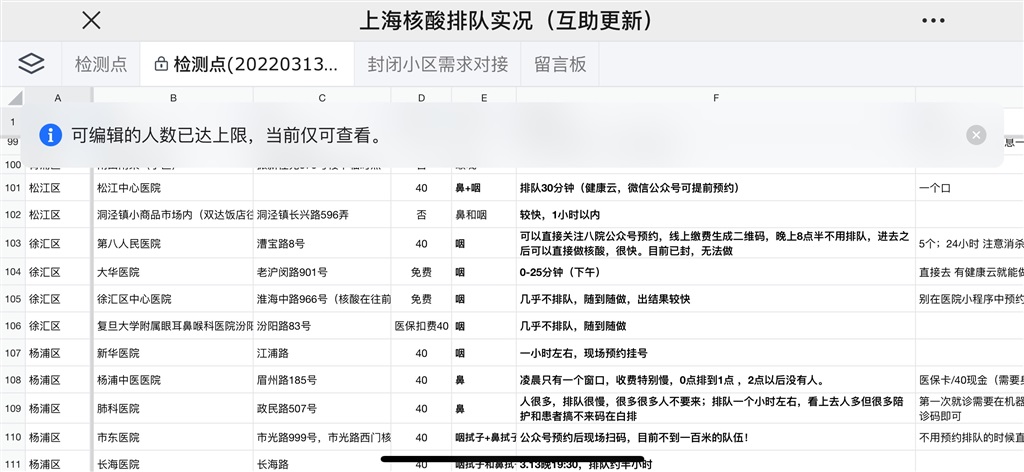Click the 上海核酸排队实况 document title
Viewport: 1024px width, 472px height.
pos(510,21)
